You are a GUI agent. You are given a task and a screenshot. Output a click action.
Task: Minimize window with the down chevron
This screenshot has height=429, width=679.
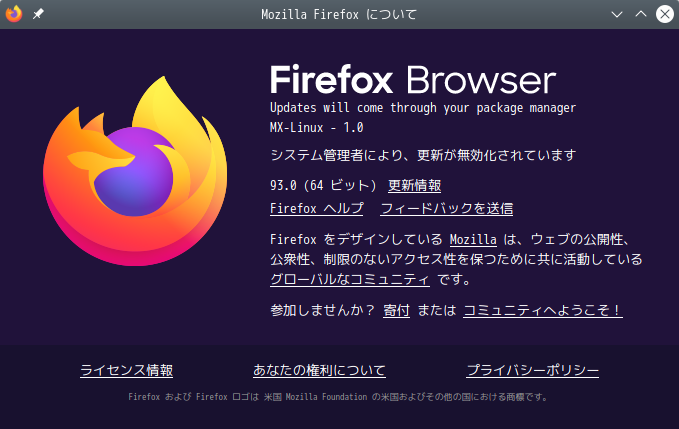pyautogui.click(x=617, y=14)
